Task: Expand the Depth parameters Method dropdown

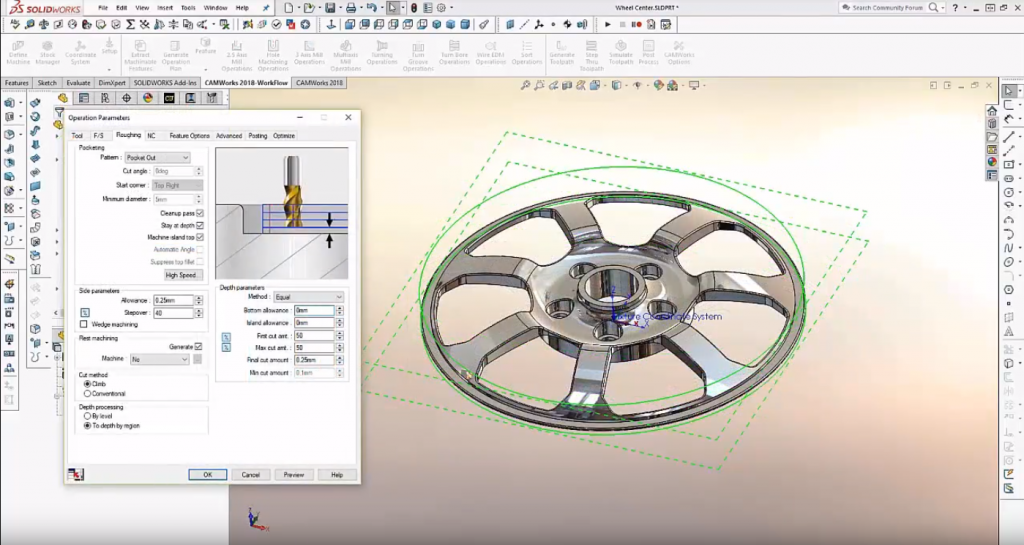Action: [310, 297]
